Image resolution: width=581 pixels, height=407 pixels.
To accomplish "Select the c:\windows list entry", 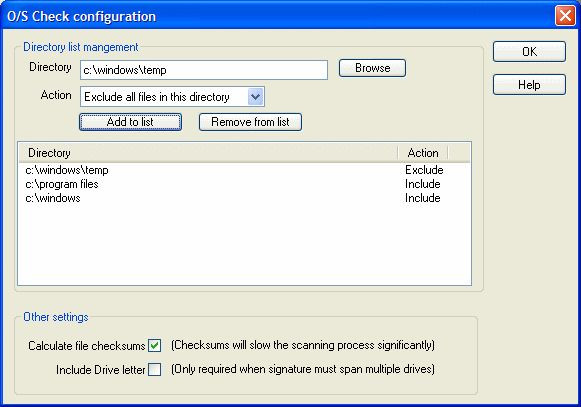I will [245, 198].
